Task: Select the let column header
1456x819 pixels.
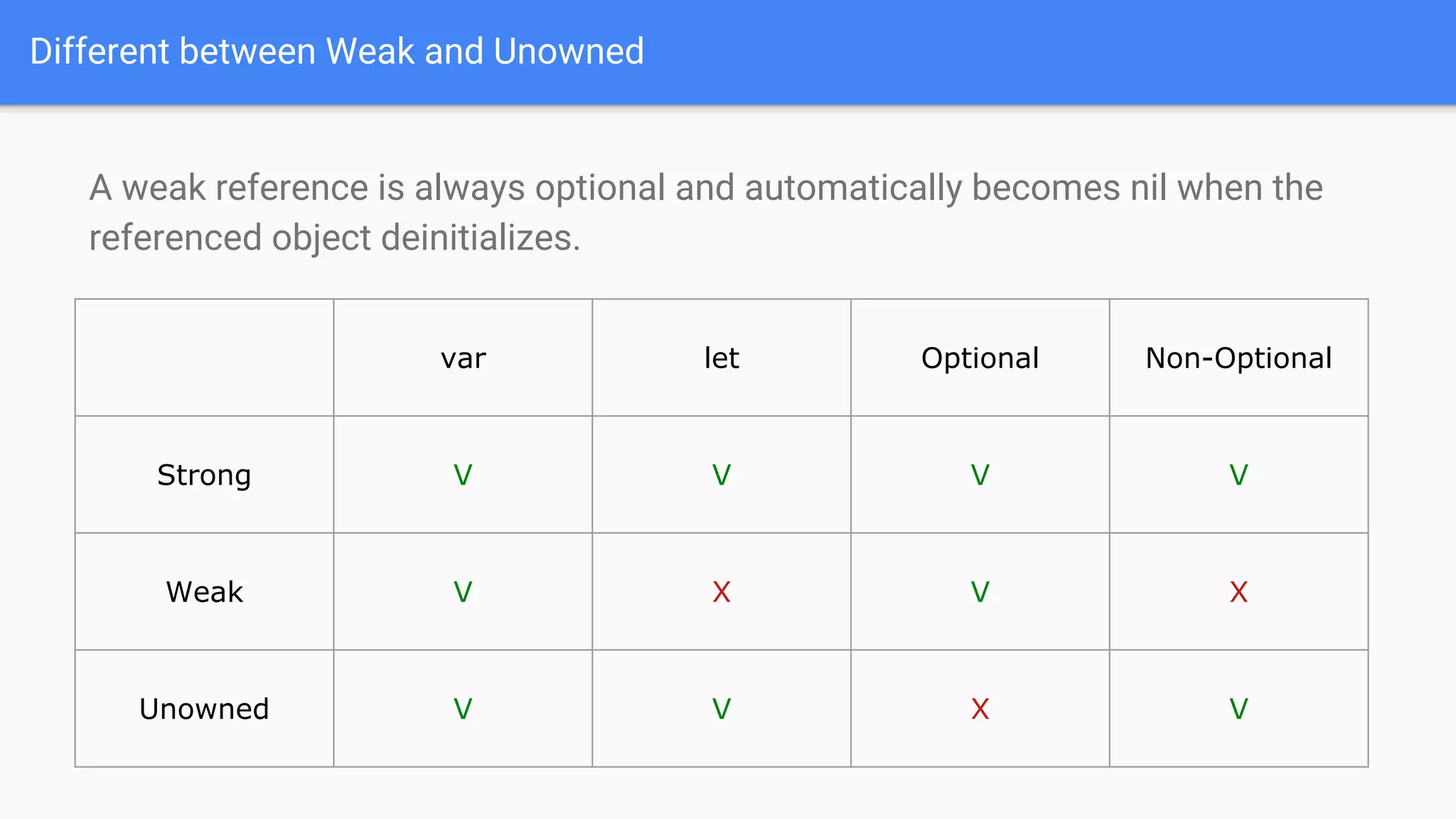Action: 722,358
